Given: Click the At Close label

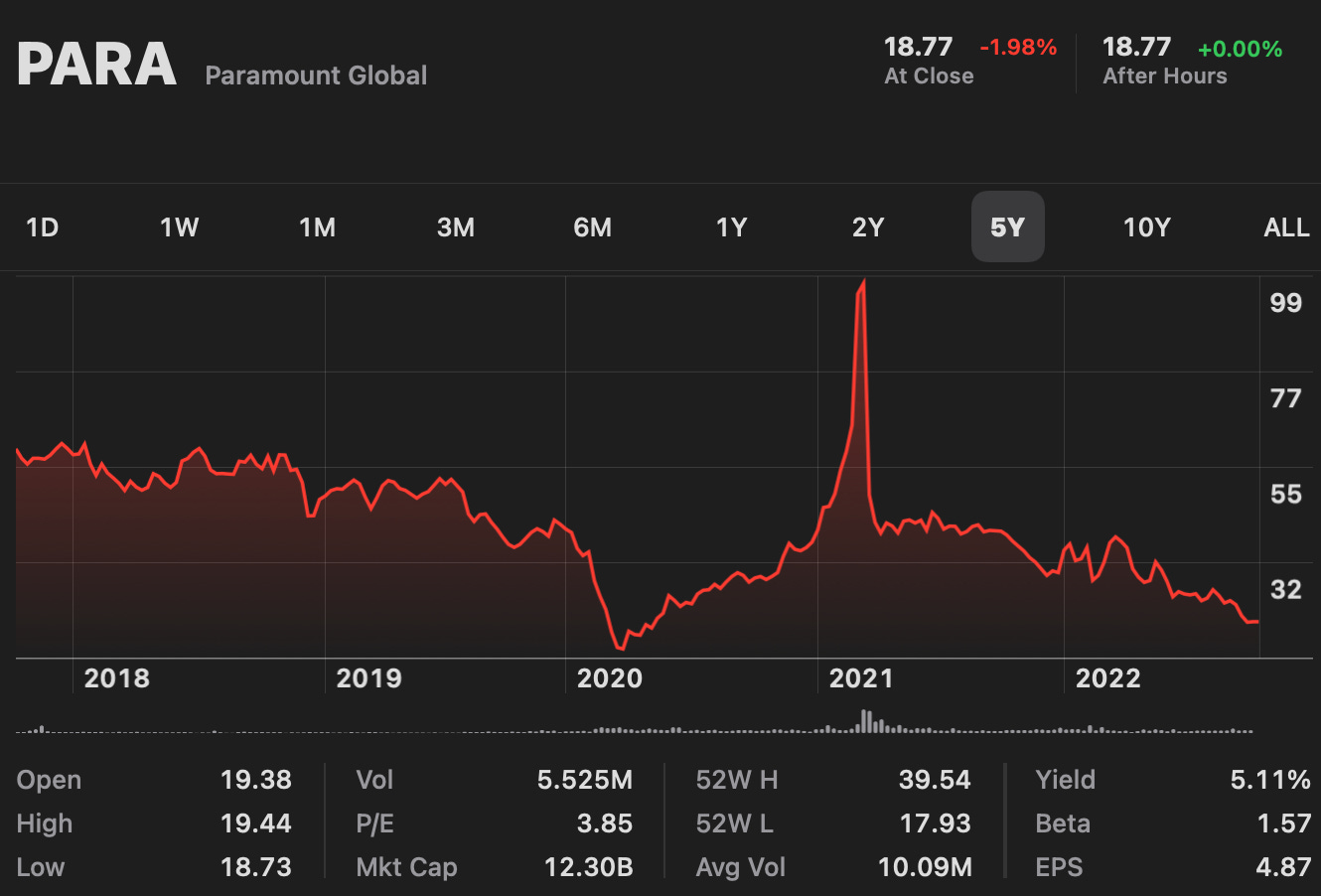Looking at the screenshot, I should [929, 76].
